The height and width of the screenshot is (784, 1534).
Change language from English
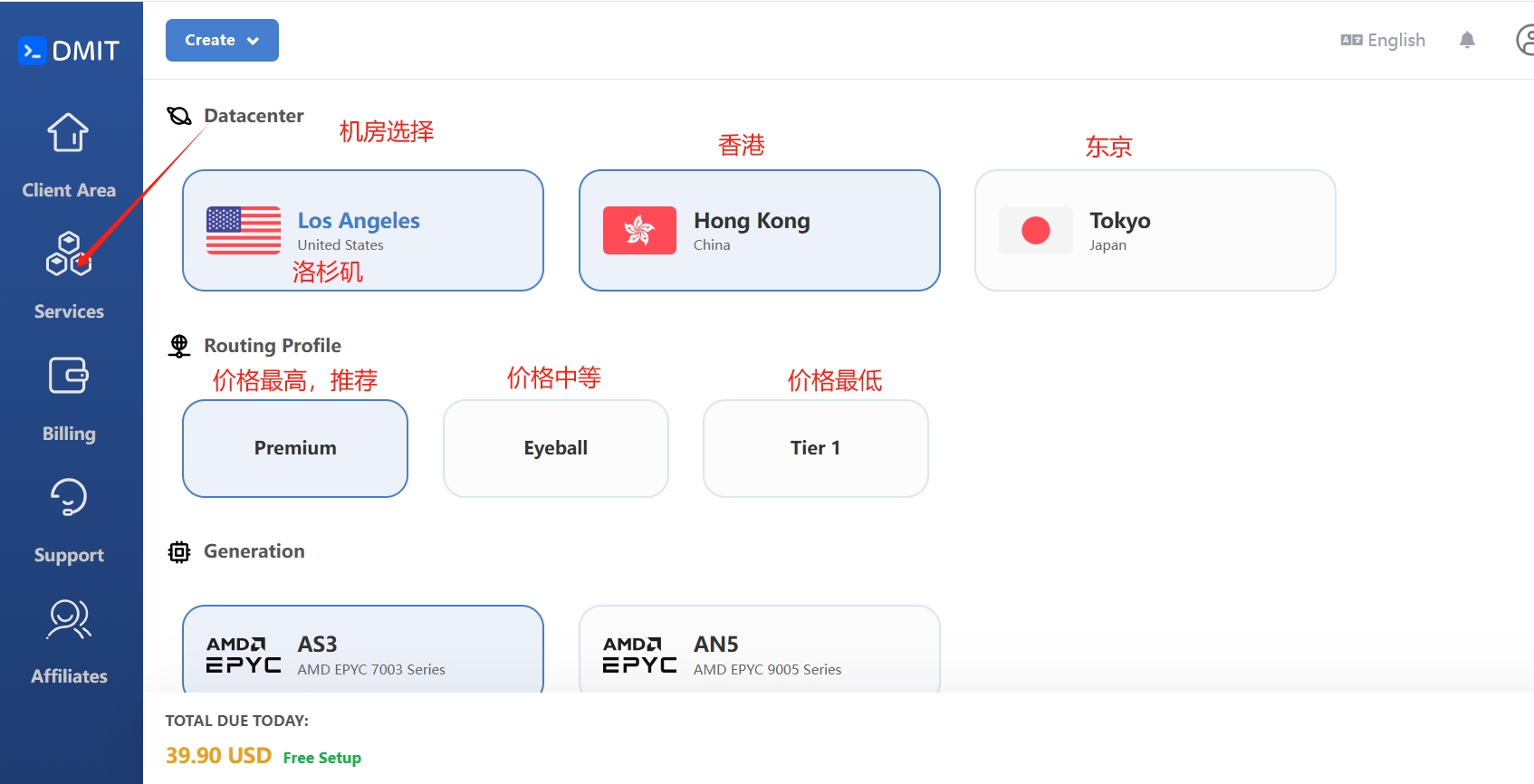(1383, 40)
